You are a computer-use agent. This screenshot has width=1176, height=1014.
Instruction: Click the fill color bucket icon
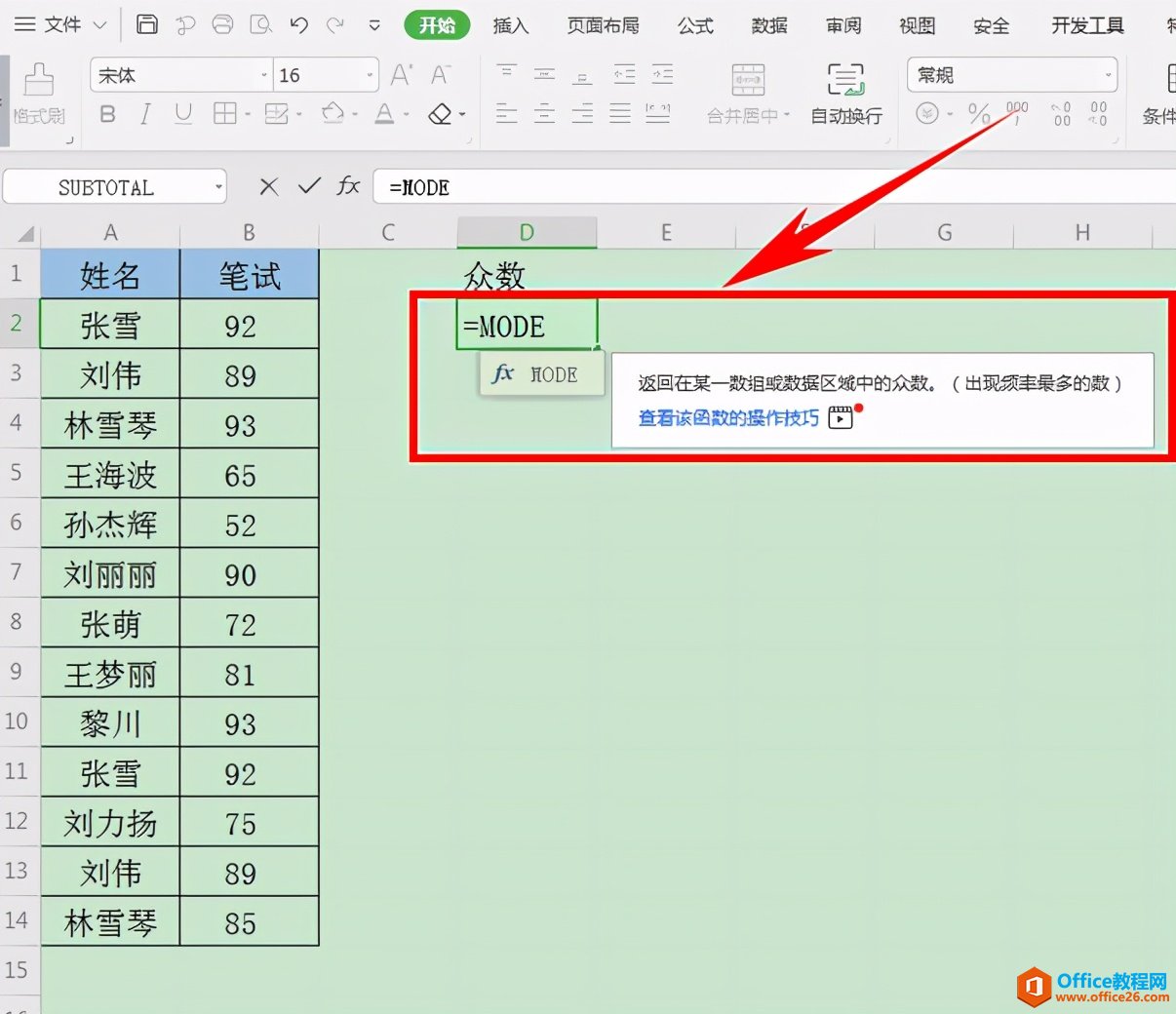point(333,114)
